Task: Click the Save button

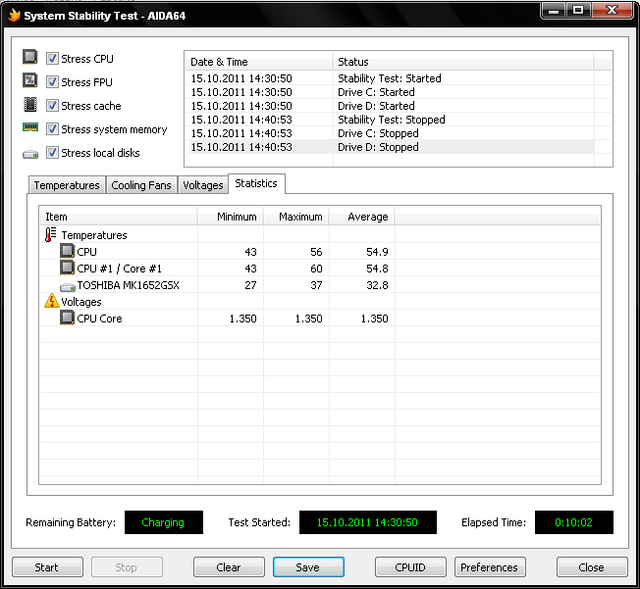Action: [x=308, y=567]
